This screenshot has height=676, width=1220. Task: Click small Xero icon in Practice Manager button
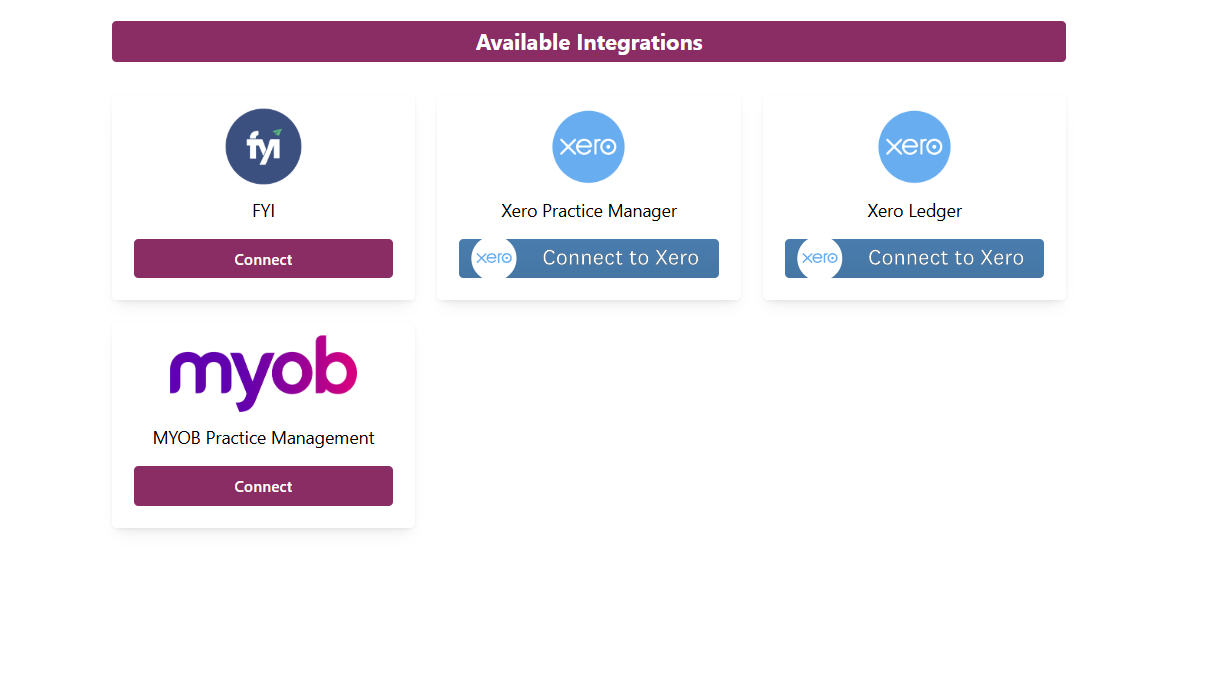pos(493,258)
